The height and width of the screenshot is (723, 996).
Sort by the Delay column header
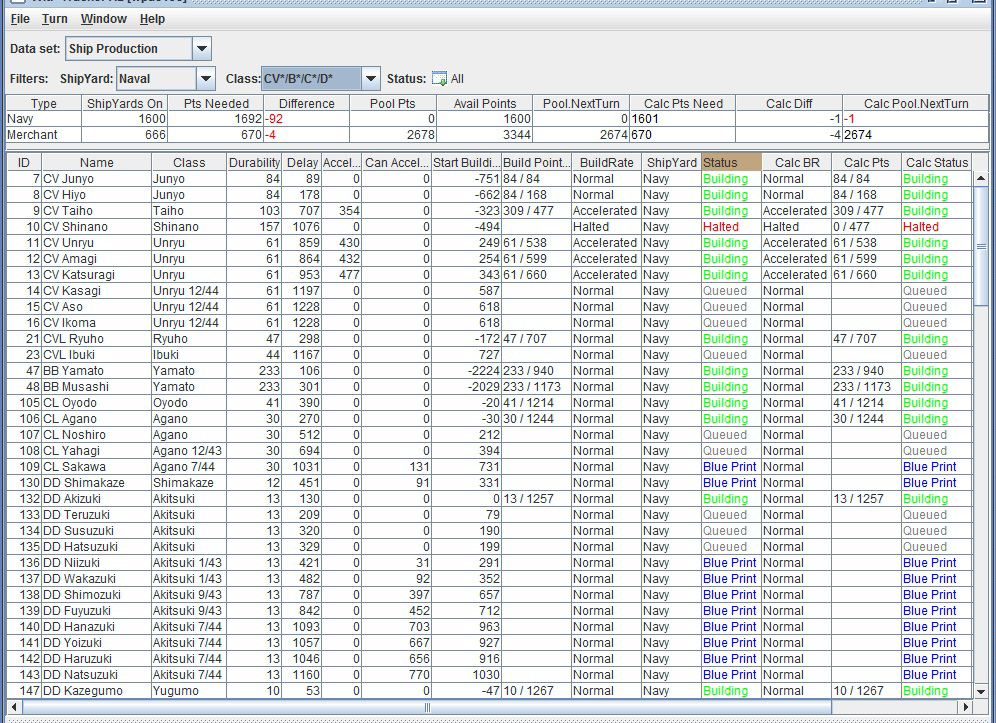click(302, 163)
